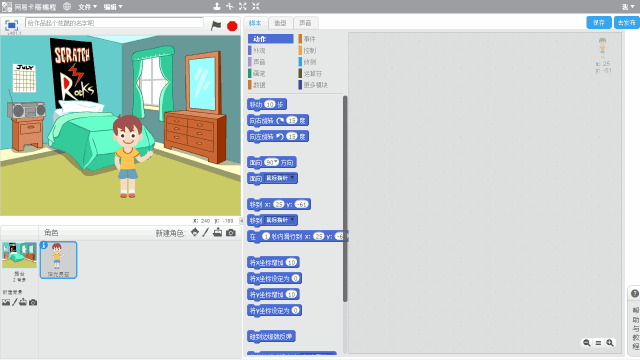
Task: Collapse the stage with small arrow
Action: tap(241, 220)
